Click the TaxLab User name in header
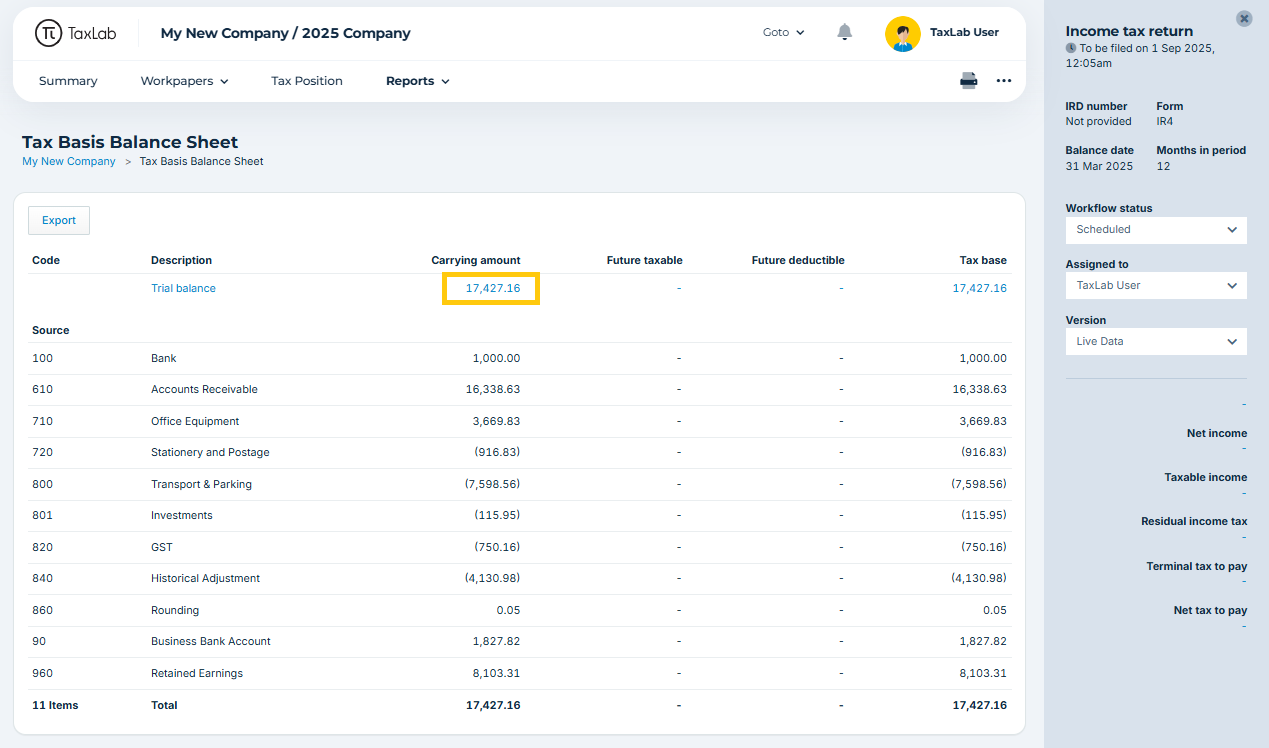 [x=964, y=32]
